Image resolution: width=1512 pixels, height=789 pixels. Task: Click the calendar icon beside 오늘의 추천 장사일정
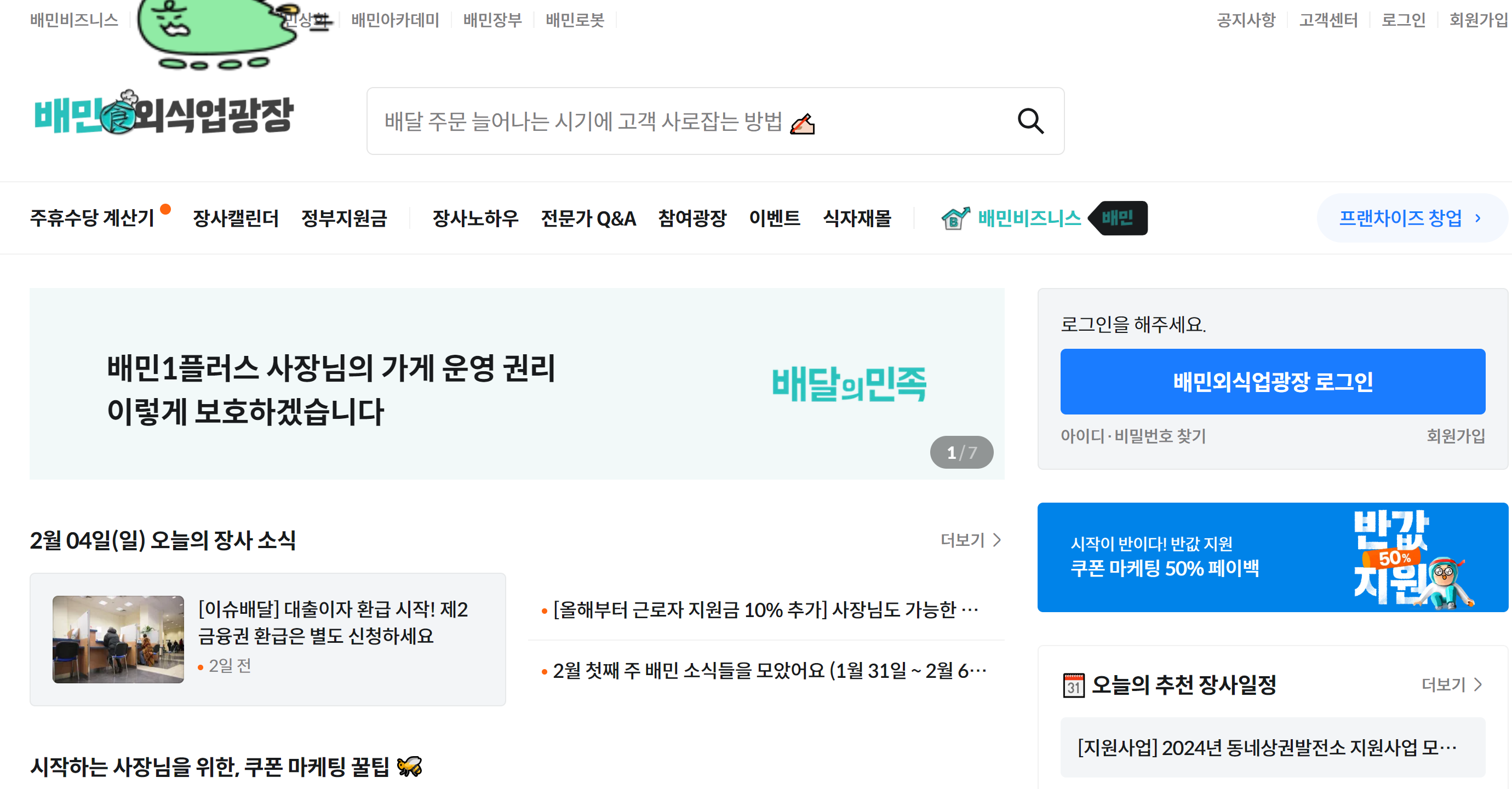pyautogui.click(x=1073, y=684)
